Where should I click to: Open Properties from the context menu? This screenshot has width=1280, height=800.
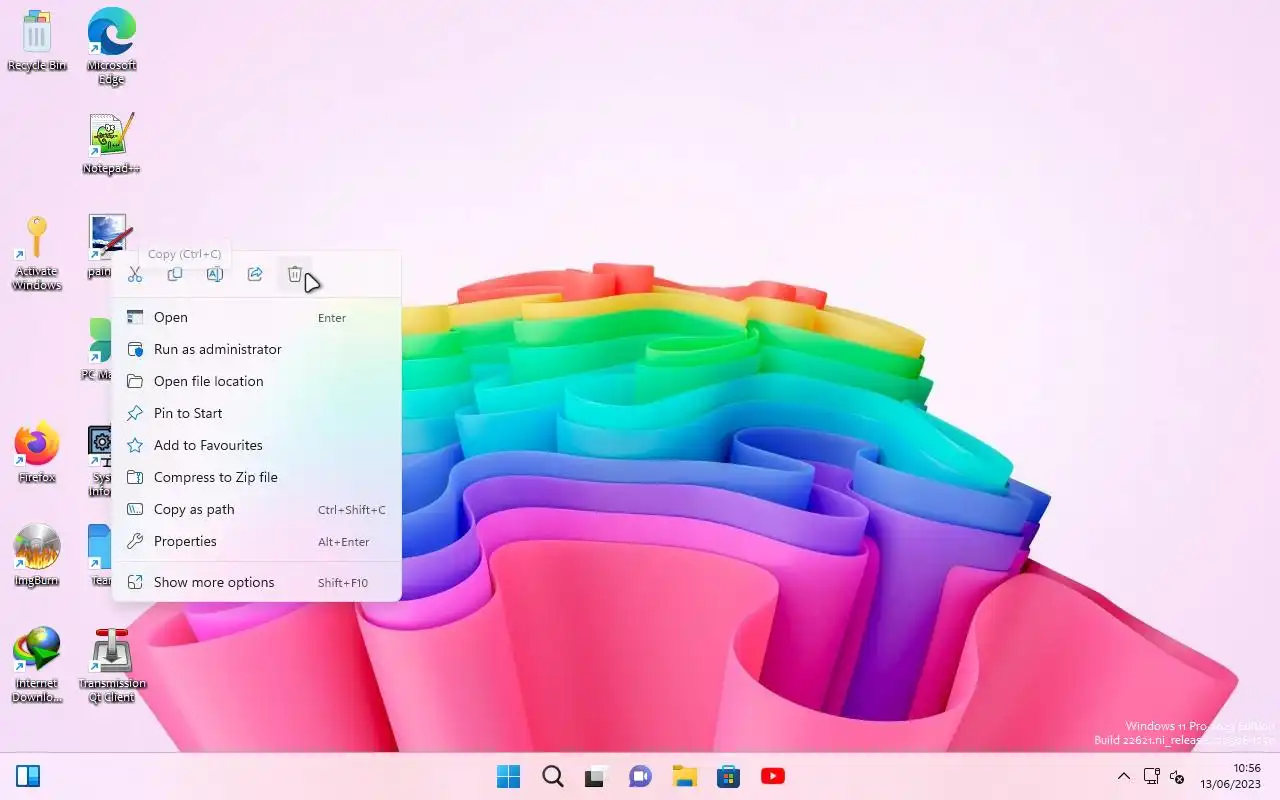click(257, 541)
